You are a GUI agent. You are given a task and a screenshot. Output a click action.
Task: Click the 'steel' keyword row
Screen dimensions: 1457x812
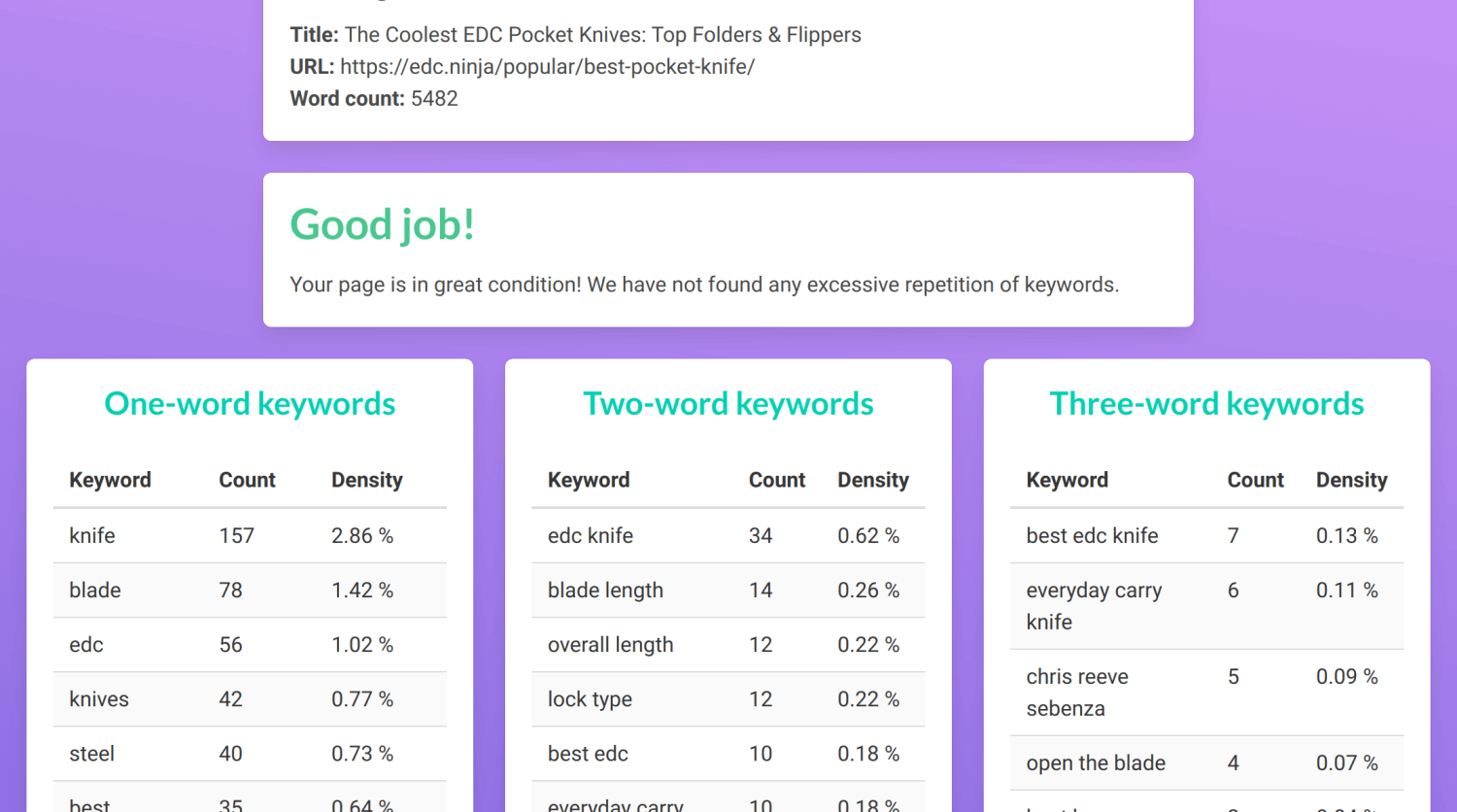click(x=250, y=753)
